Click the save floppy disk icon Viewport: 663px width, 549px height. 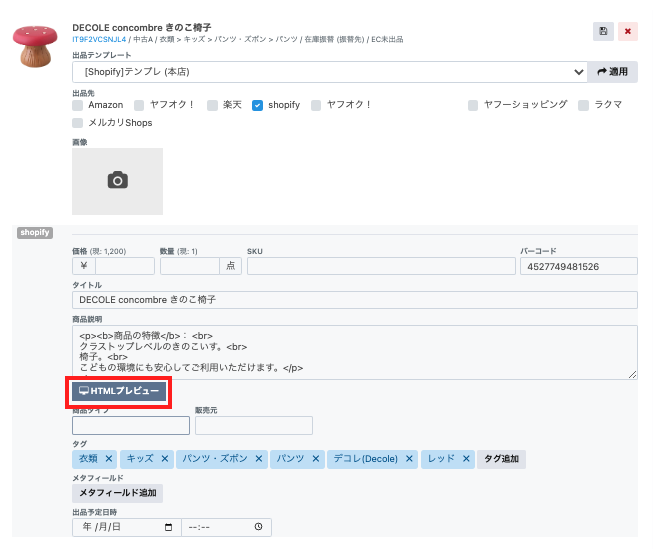[603, 31]
